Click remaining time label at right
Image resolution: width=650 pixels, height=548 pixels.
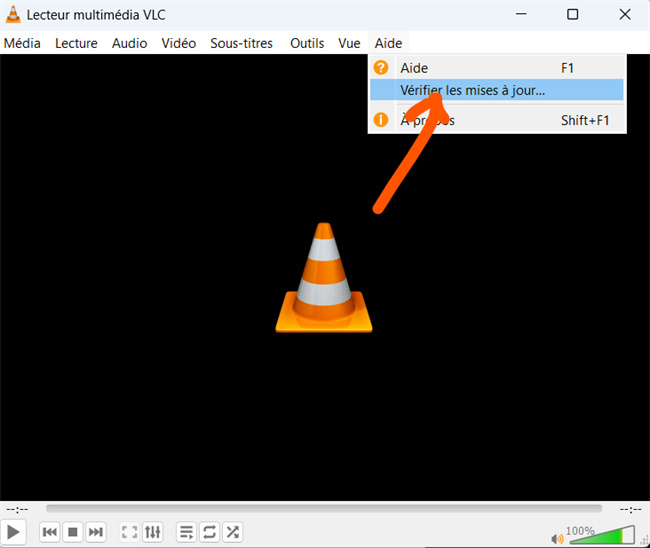pos(631,509)
